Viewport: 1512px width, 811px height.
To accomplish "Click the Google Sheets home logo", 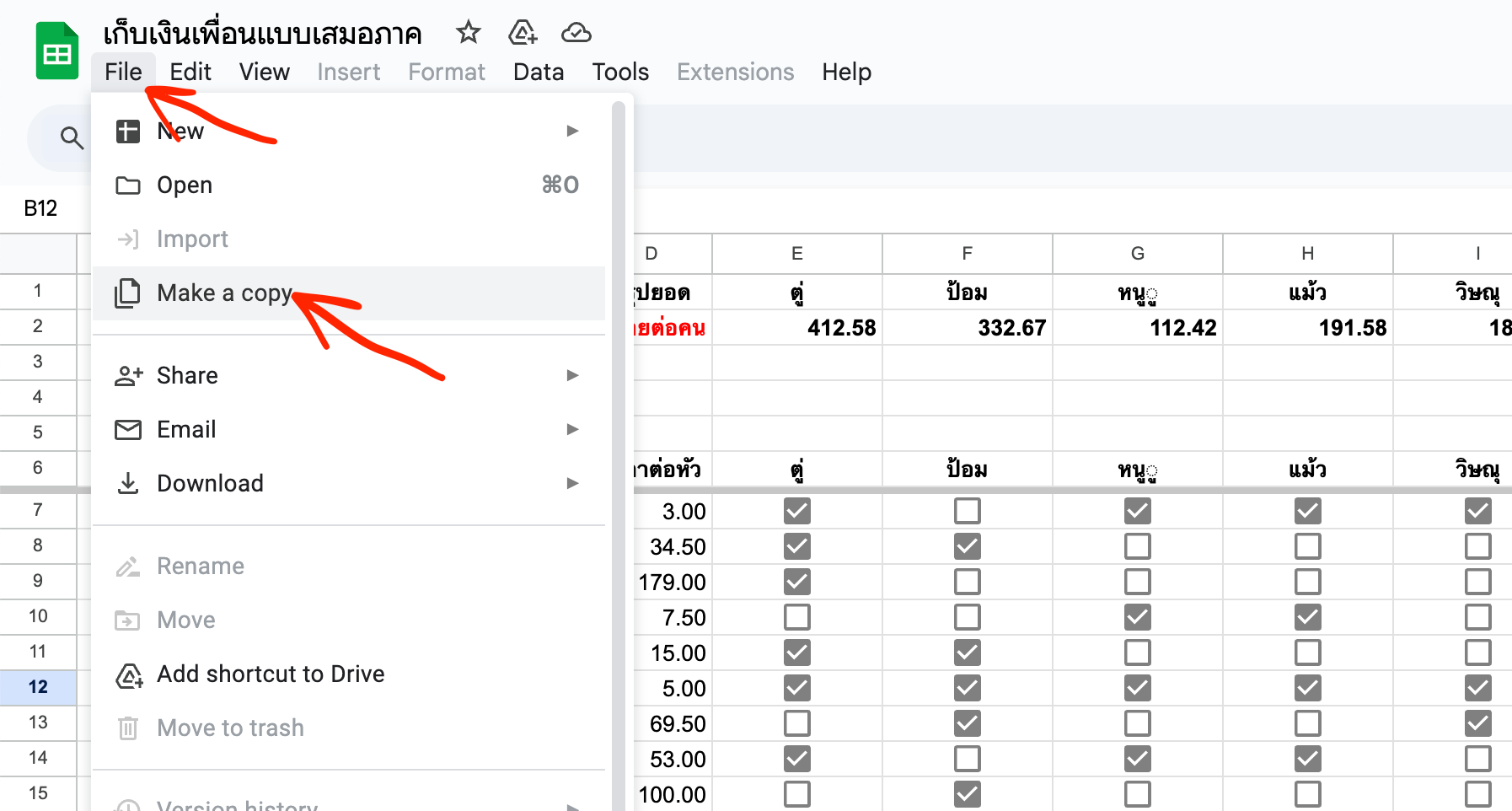I will 56,51.
